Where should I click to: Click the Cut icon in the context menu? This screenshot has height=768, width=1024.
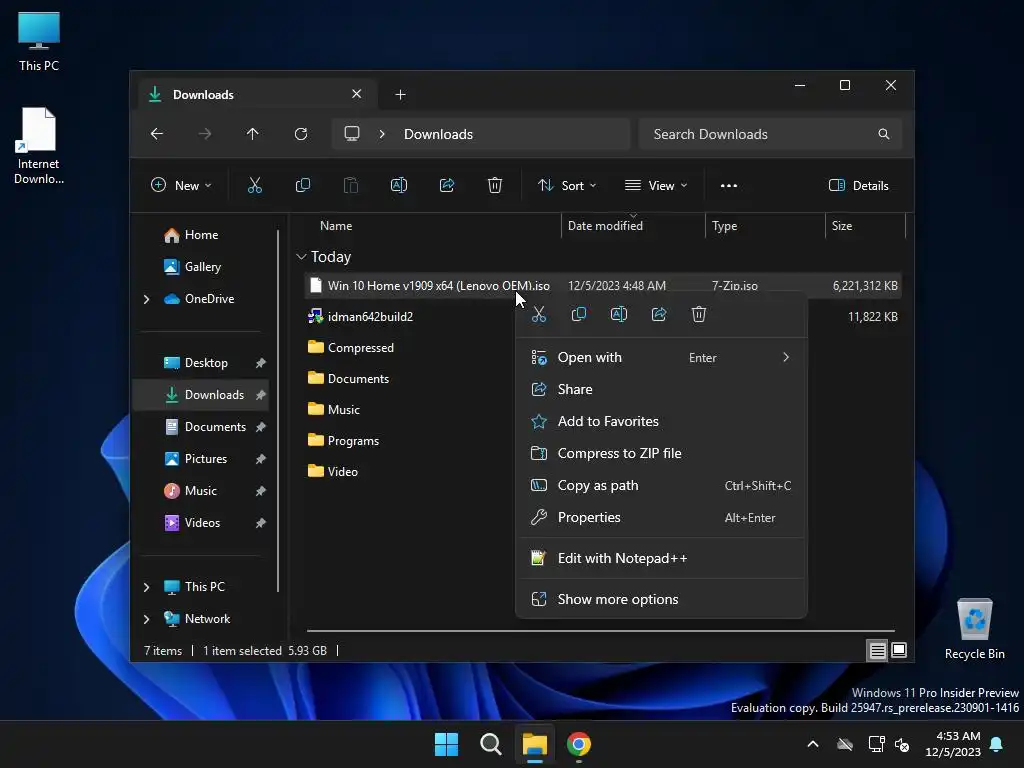pos(539,315)
